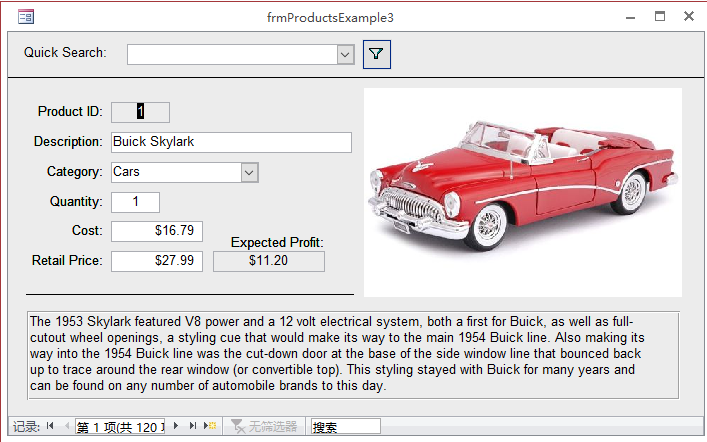This screenshot has height=442, width=707.
Task: Click the Expected Profit field showing $11.20
Action: point(269,261)
